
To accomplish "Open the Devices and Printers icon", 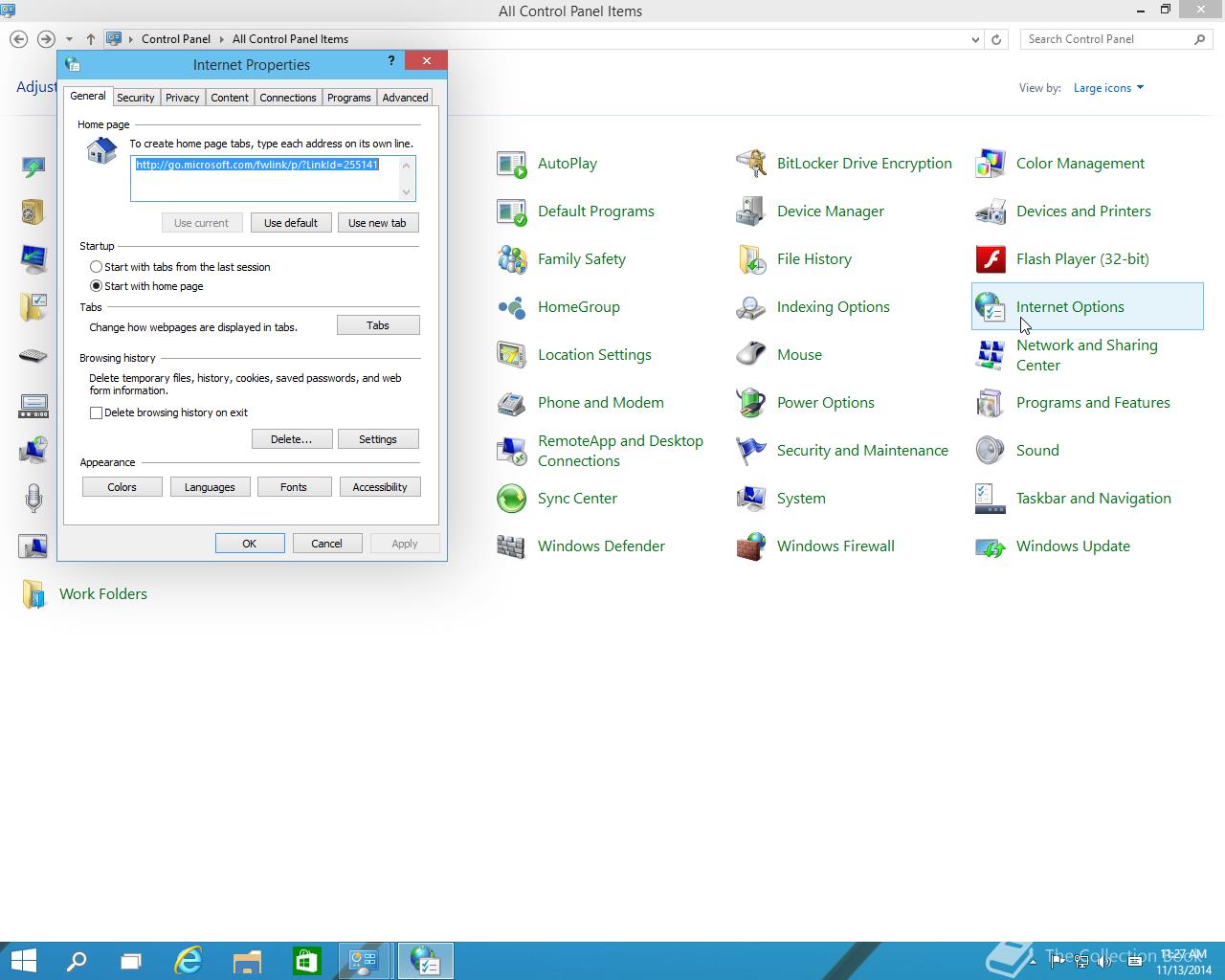I will (991, 212).
